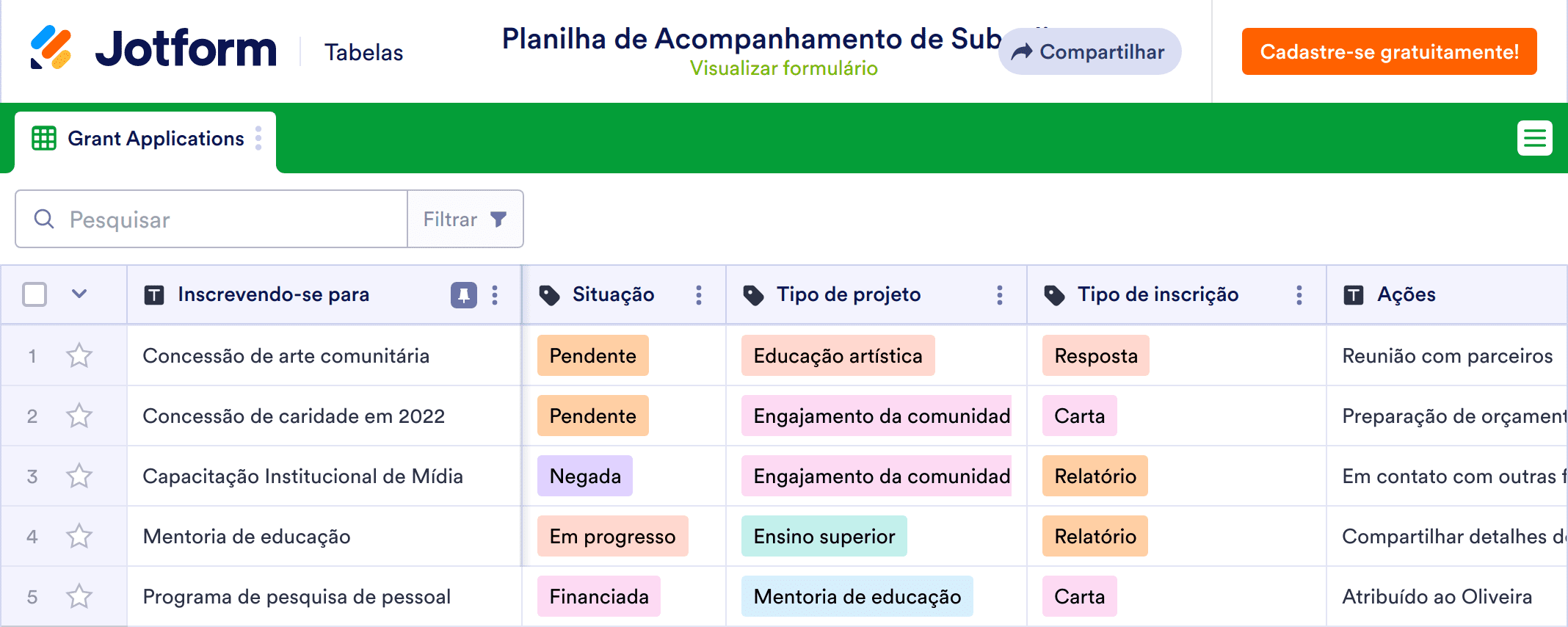
Task: Open the Pendente status dropdown in row 1
Action: click(592, 356)
